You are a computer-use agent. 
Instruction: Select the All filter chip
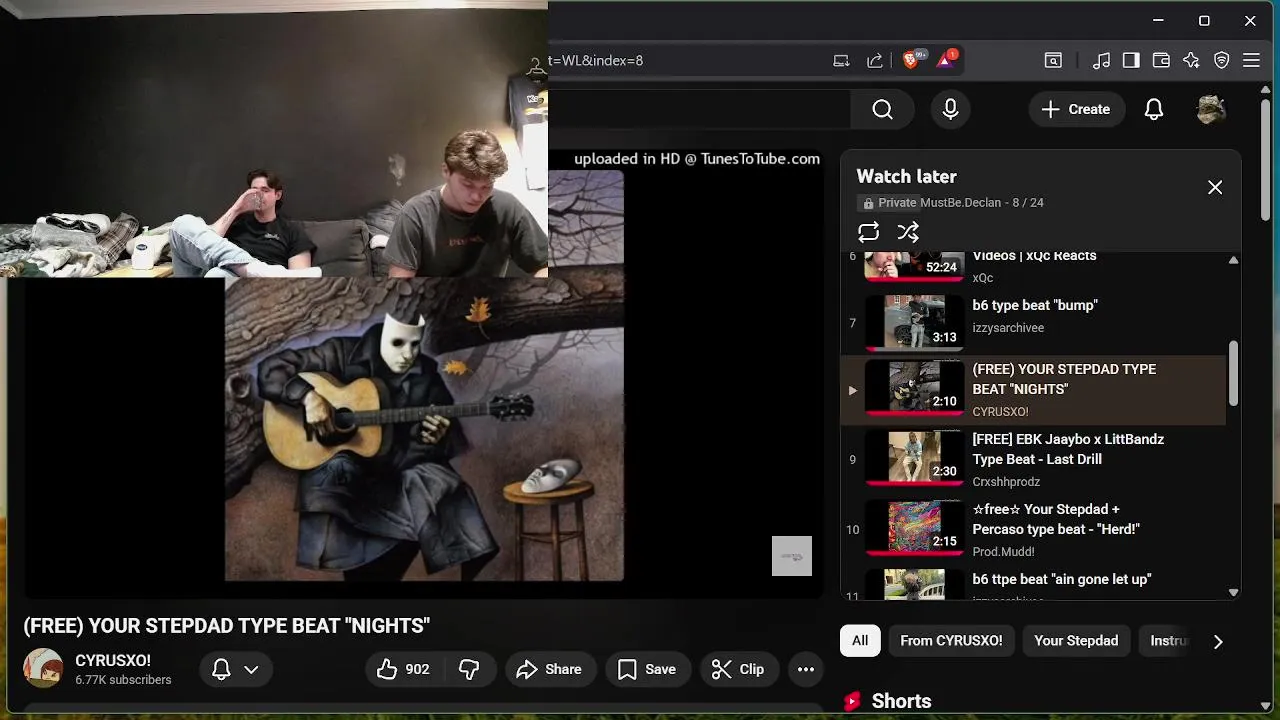860,641
